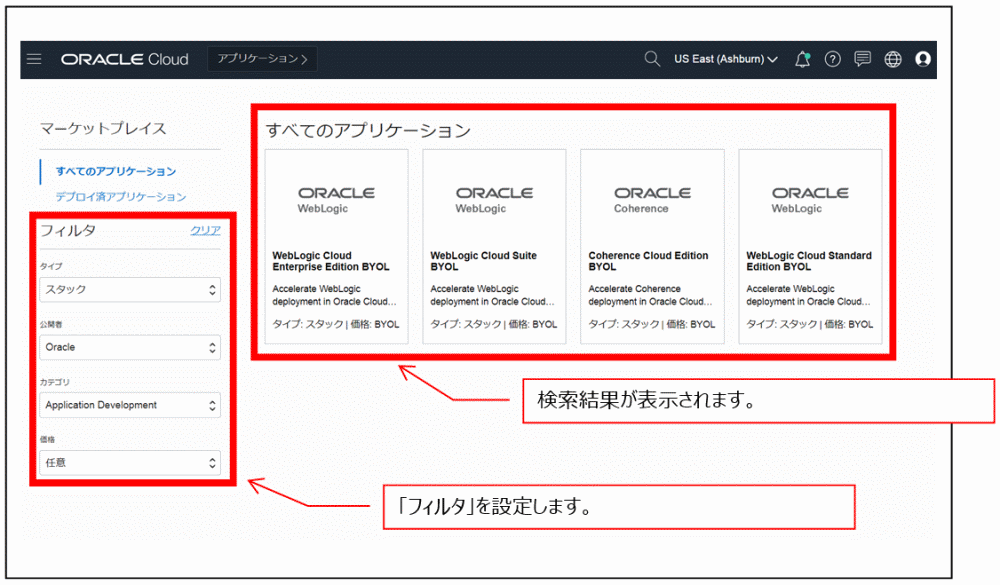
Task: Expand the カテゴリ Application Development dropdown
Action: click(x=130, y=404)
